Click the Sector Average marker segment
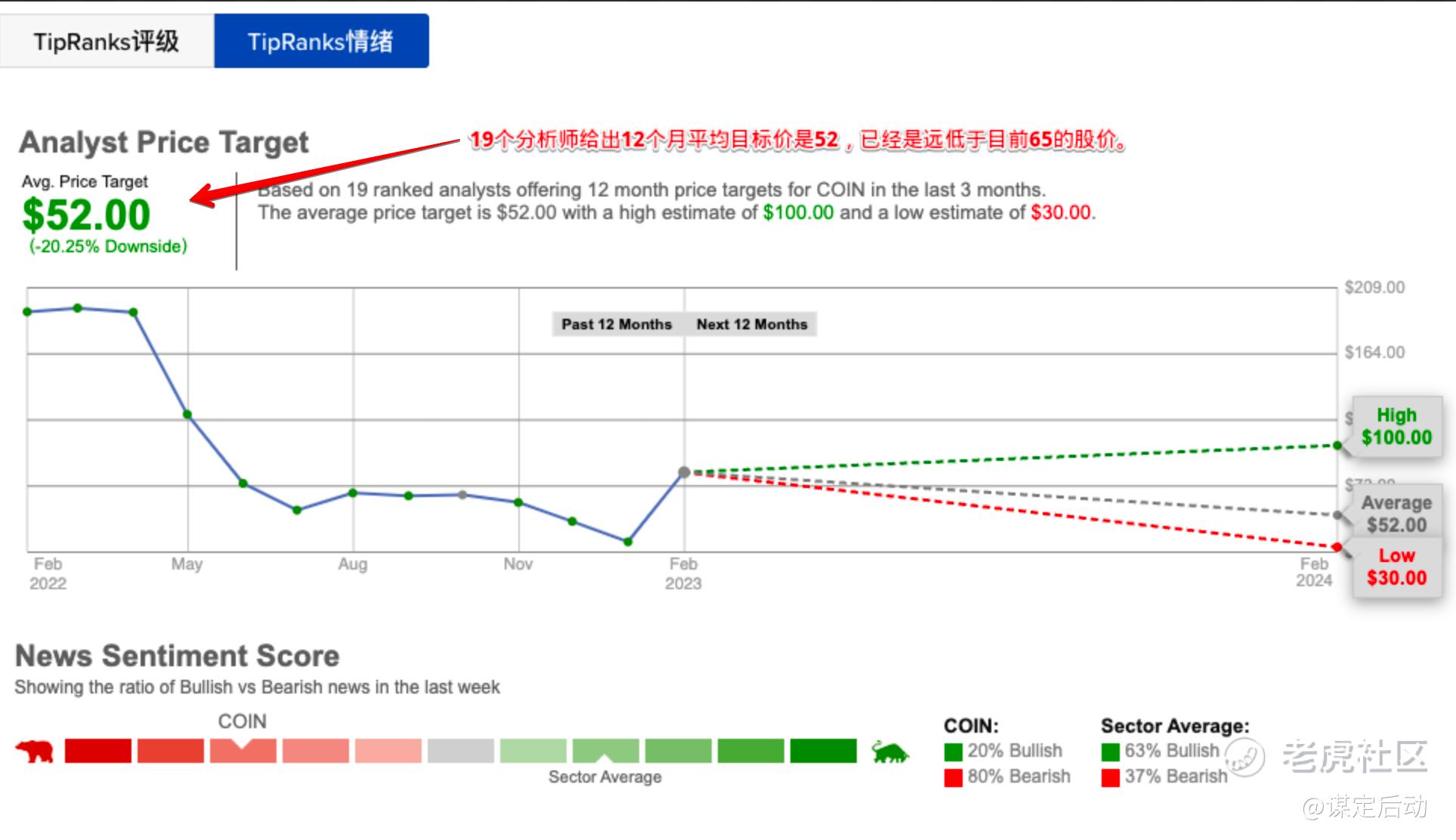Screen dimensions: 1456x840 click(x=606, y=751)
